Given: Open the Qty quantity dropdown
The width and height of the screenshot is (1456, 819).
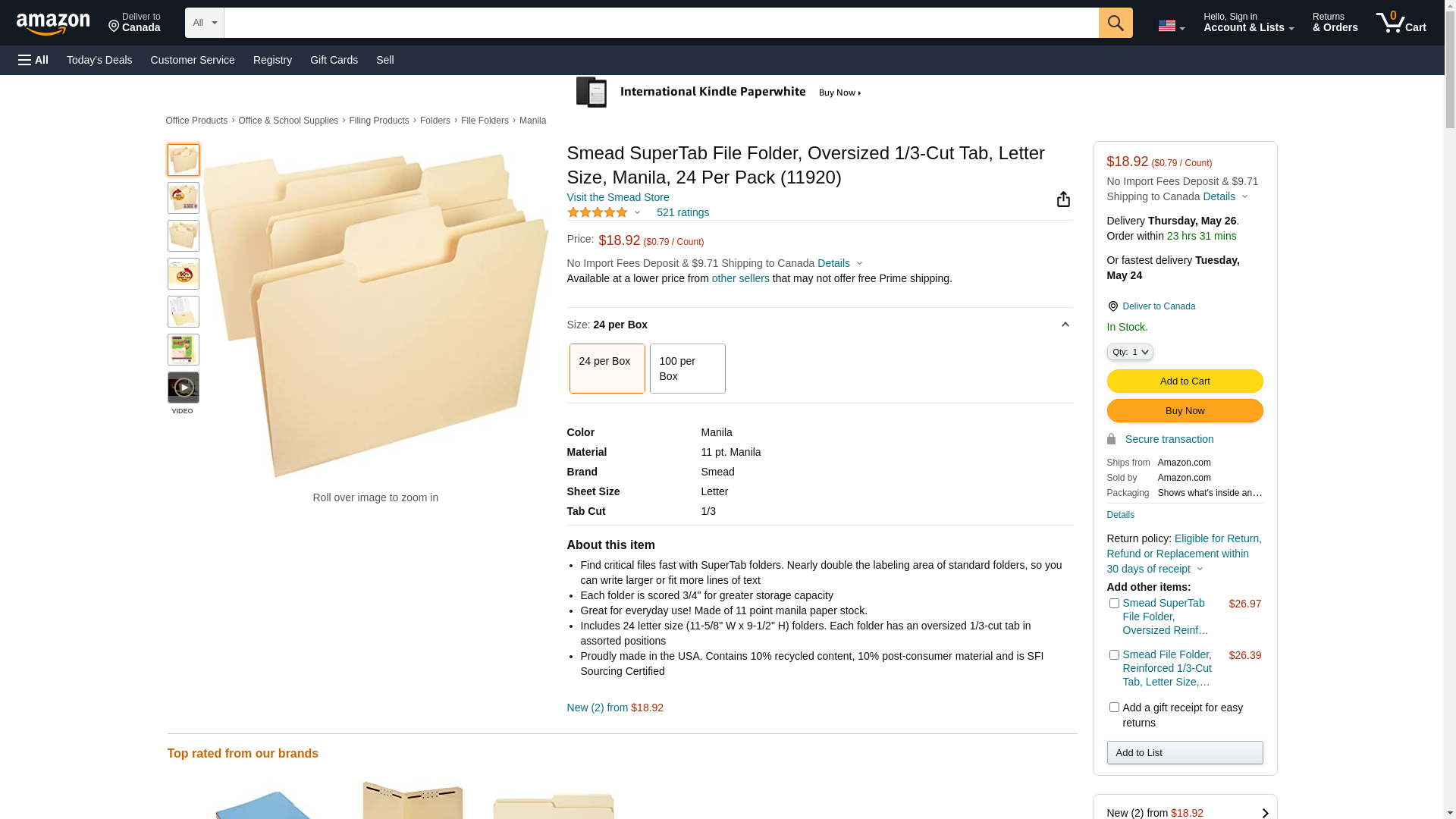Looking at the screenshot, I should (1130, 352).
